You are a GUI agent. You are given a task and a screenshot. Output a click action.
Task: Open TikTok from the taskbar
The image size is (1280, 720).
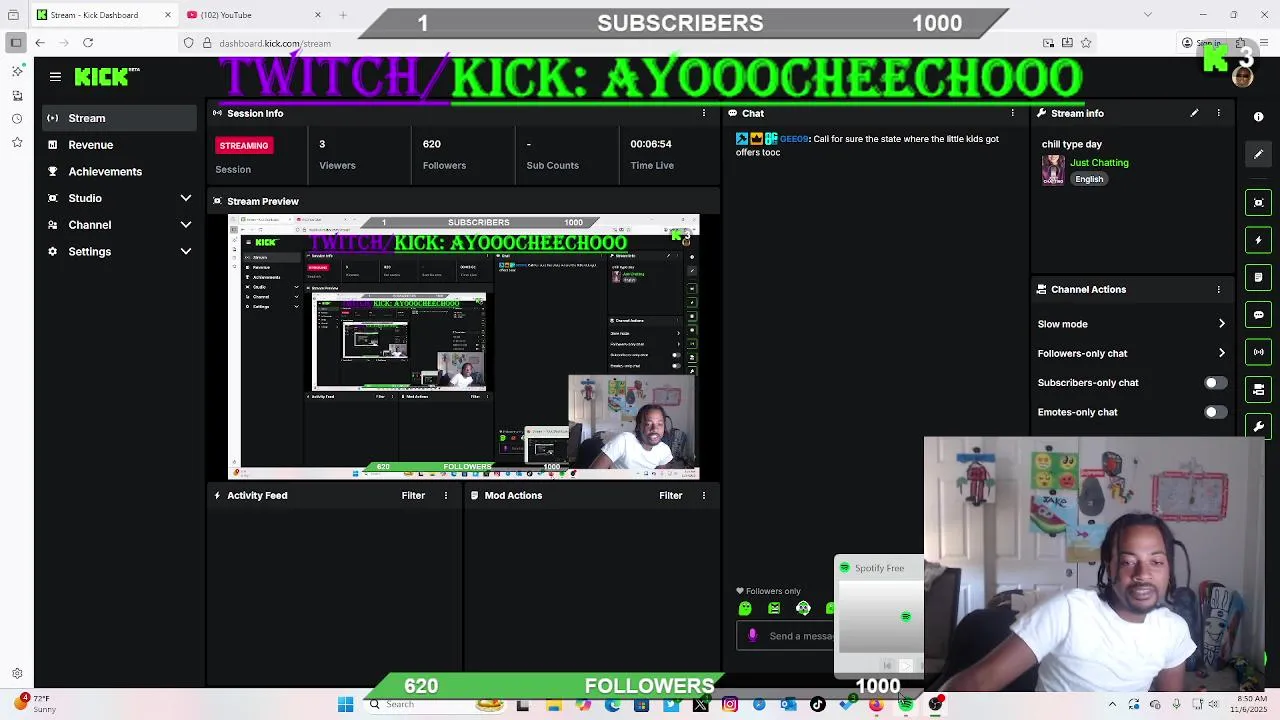(817, 705)
